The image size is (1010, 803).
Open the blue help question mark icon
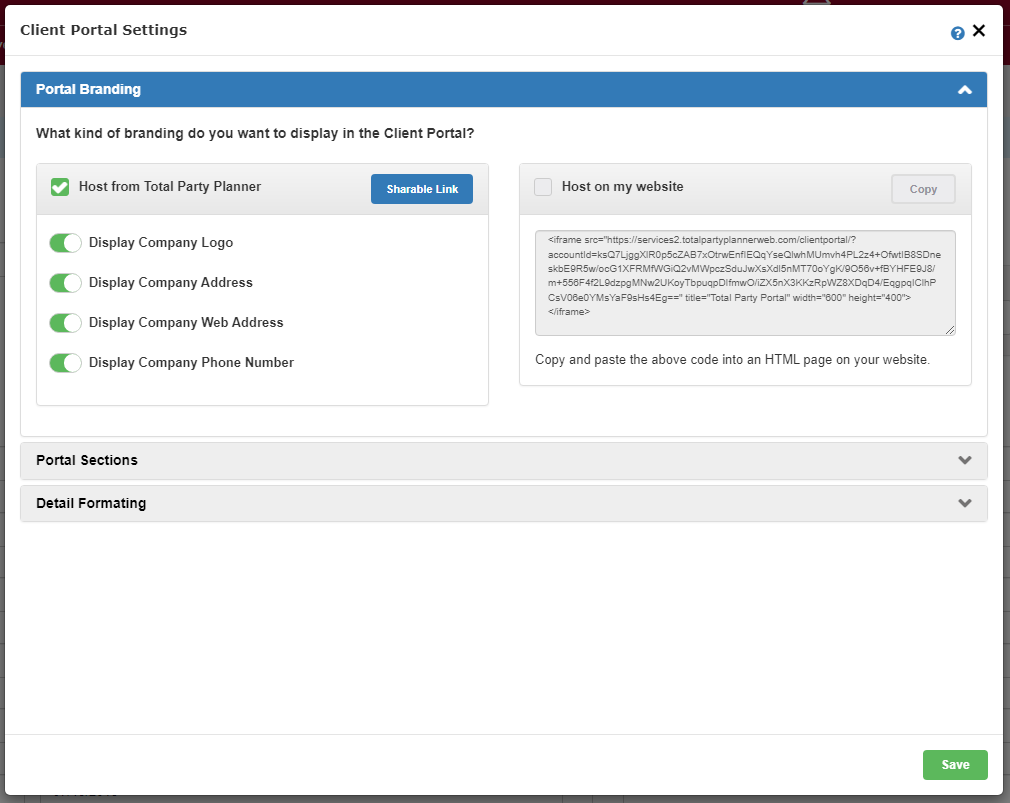[x=957, y=33]
